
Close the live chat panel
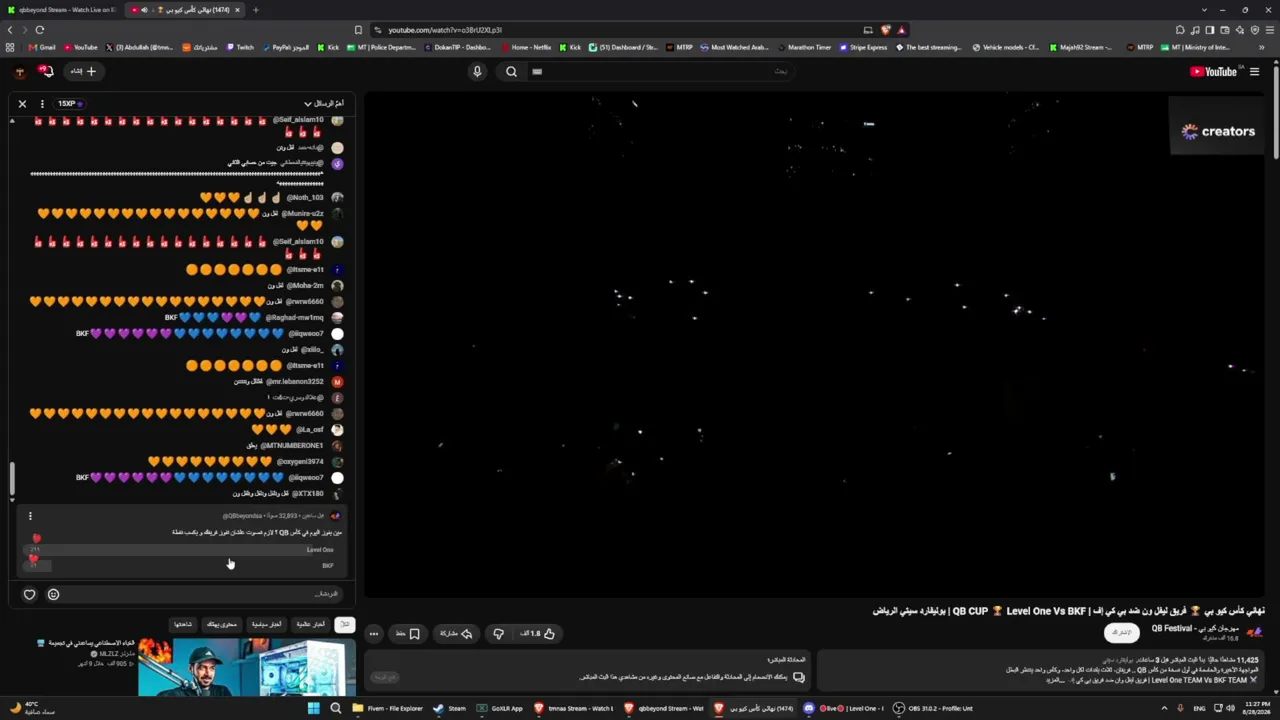(22, 103)
